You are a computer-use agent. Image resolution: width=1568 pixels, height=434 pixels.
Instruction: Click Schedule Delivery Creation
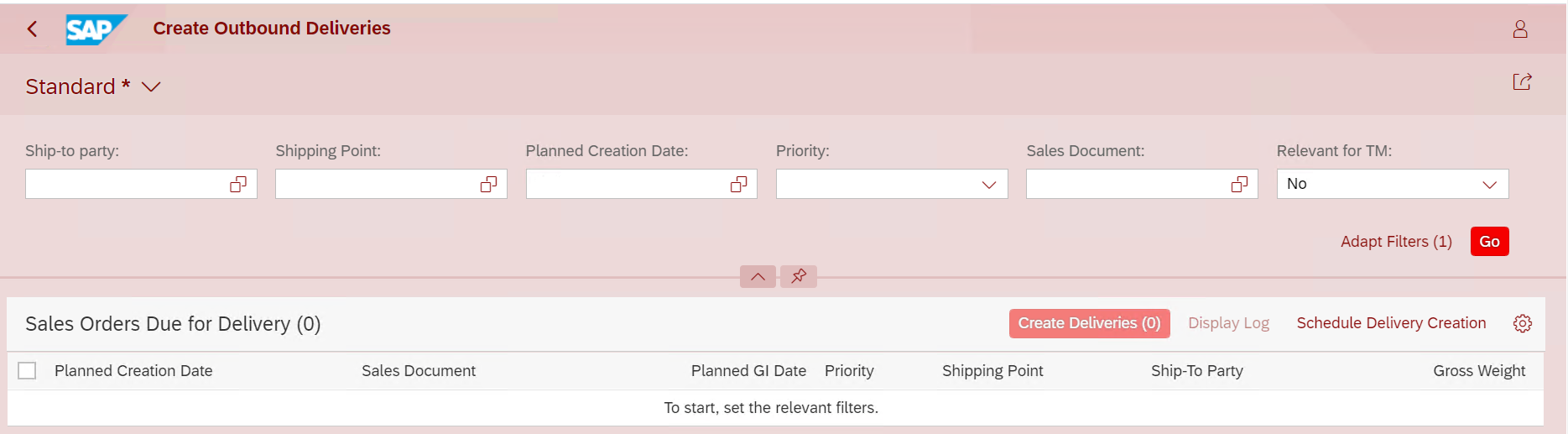click(x=1391, y=323)
